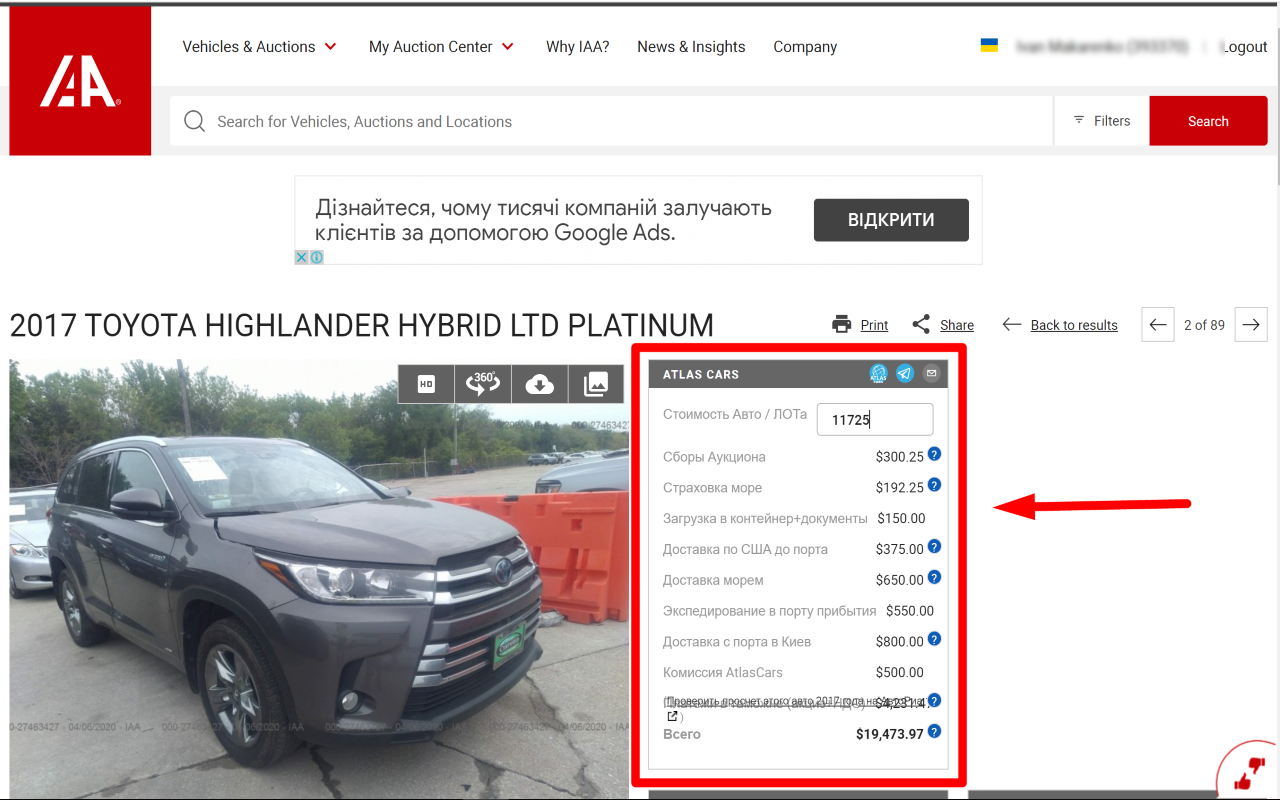Click the $19,473.97 total value
1280x800 pixels.
[x=890, y=734]
